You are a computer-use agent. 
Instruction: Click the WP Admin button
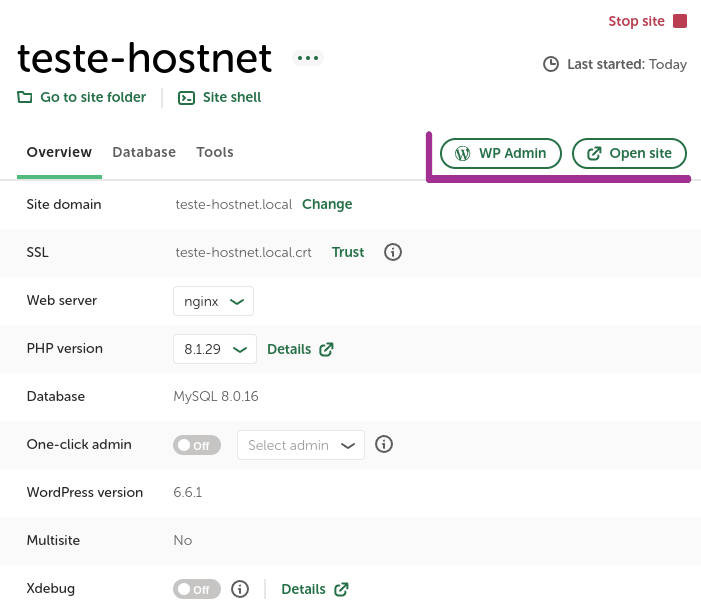coord(501,153)
